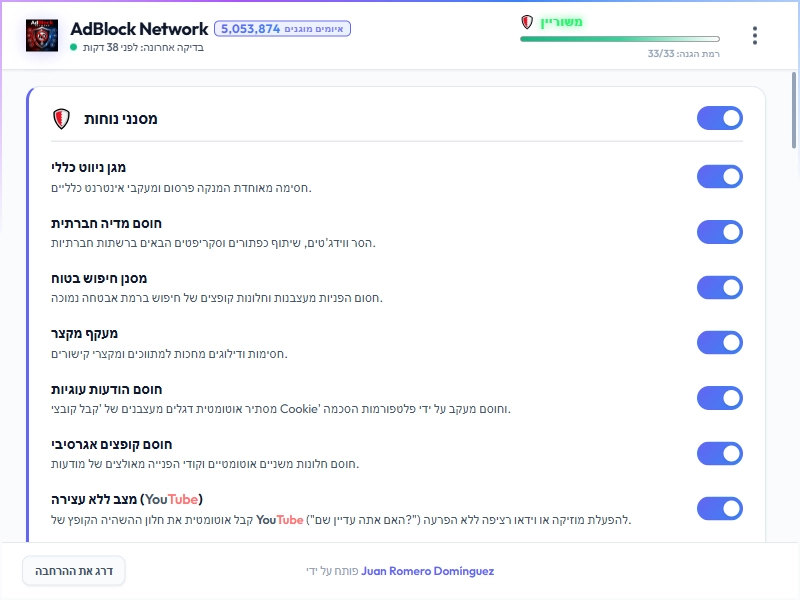Toggle the חוסם קופצים אגרסיבי switch
800x600 pixels.
click(719, 453)
